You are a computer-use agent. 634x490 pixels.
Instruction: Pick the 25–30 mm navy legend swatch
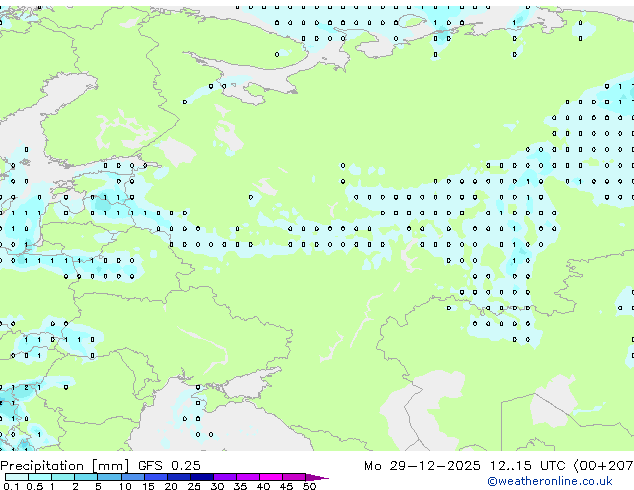coord(202,477)
